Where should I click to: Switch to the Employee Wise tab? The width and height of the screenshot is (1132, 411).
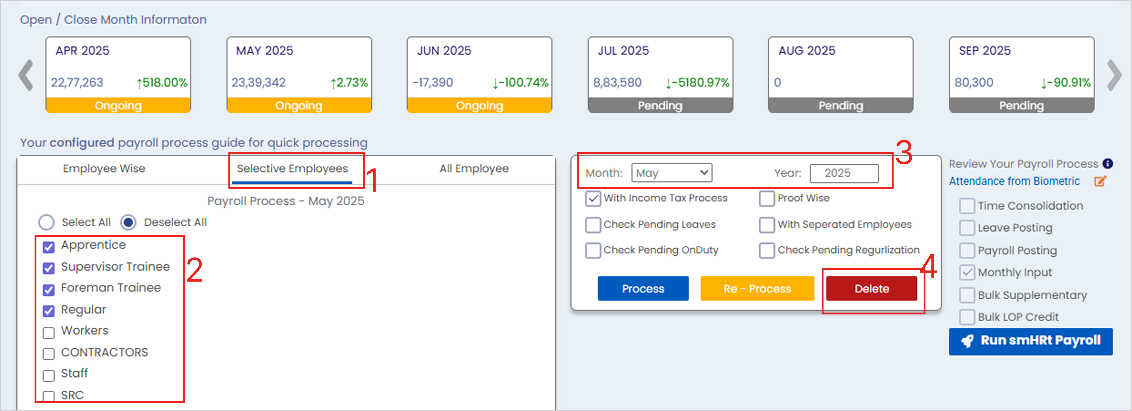[104, 169]
